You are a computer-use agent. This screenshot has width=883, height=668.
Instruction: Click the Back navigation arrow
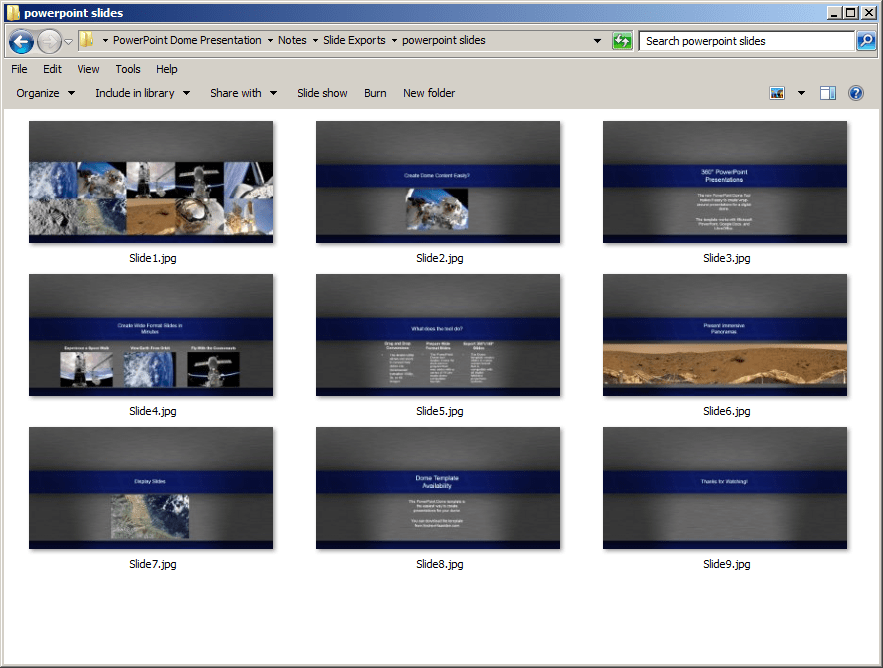tap(21, 41)
